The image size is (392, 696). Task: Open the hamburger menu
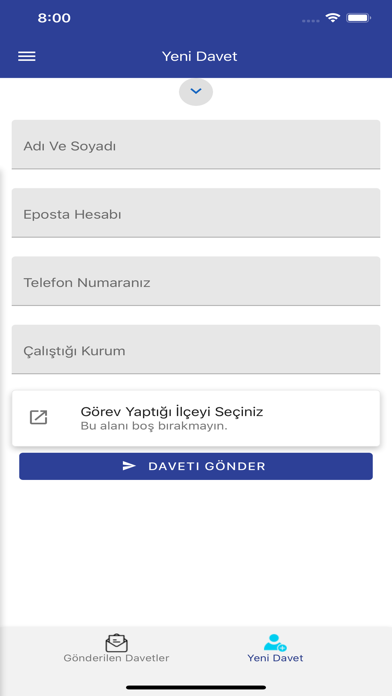click(x=27, y=56)
